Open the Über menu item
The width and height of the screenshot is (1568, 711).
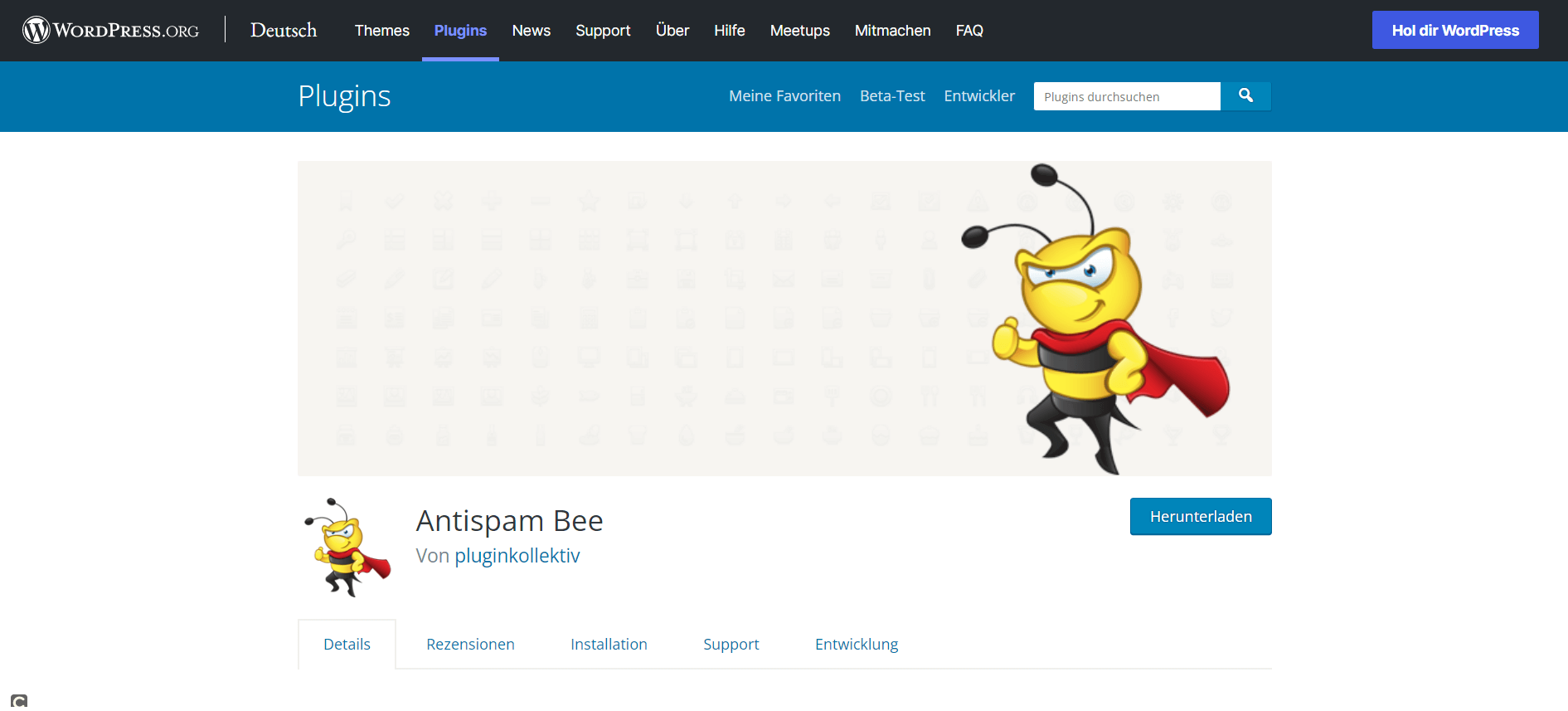(672, 31)
